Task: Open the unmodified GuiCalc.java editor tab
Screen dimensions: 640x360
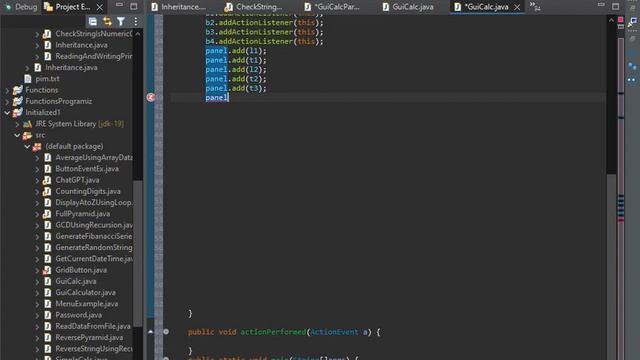Action: coord(408,7)
